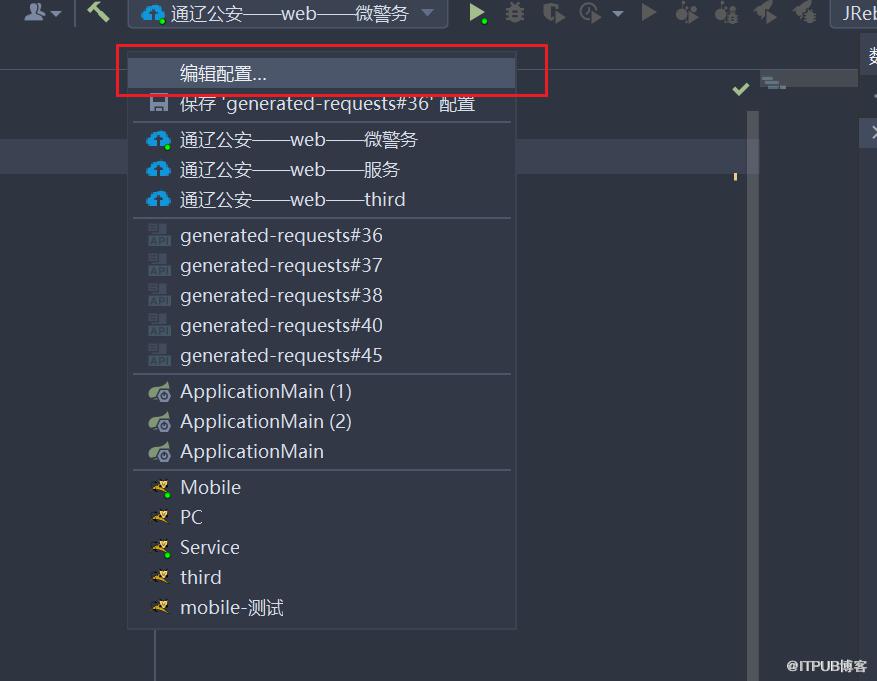Choose generated-requests#36 run configuration
877x681 pixels.
point(322,235)
